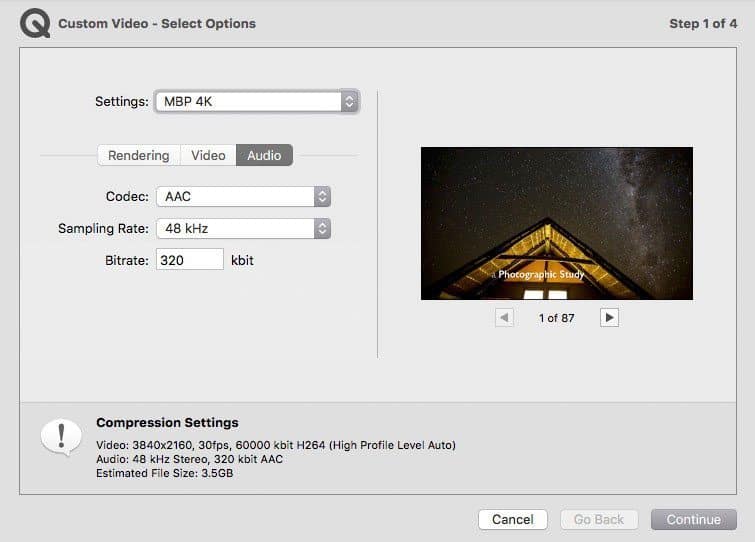Click the Go Back button
Viewport: 755px width, 542px height.
598,519
